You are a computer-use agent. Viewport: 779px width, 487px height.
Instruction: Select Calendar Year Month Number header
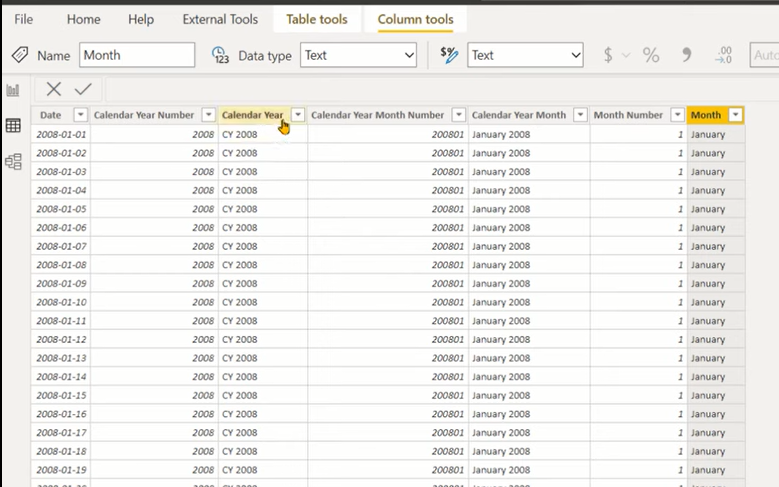378,115
